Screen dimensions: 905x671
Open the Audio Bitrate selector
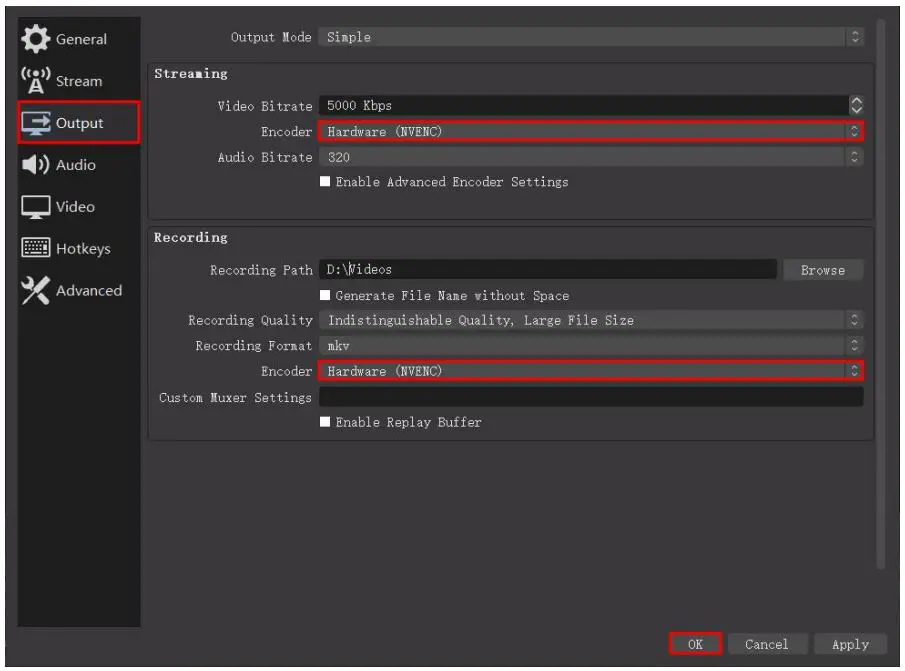click(590, 156)
